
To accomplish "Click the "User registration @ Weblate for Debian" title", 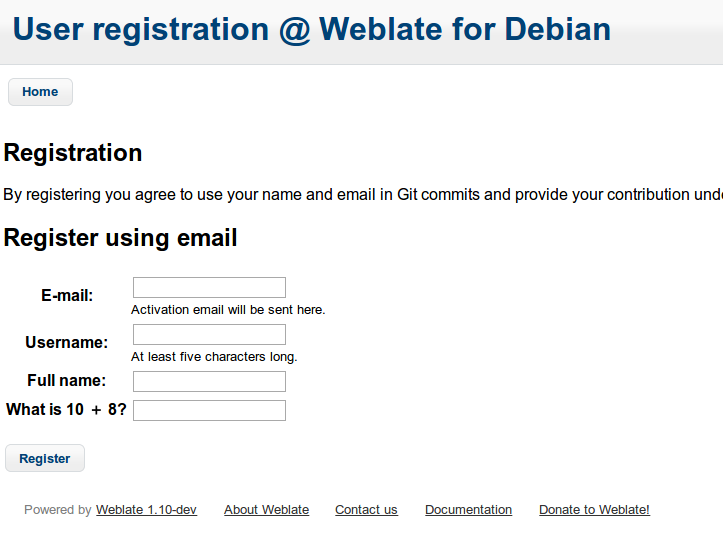I will click(311, 29).
